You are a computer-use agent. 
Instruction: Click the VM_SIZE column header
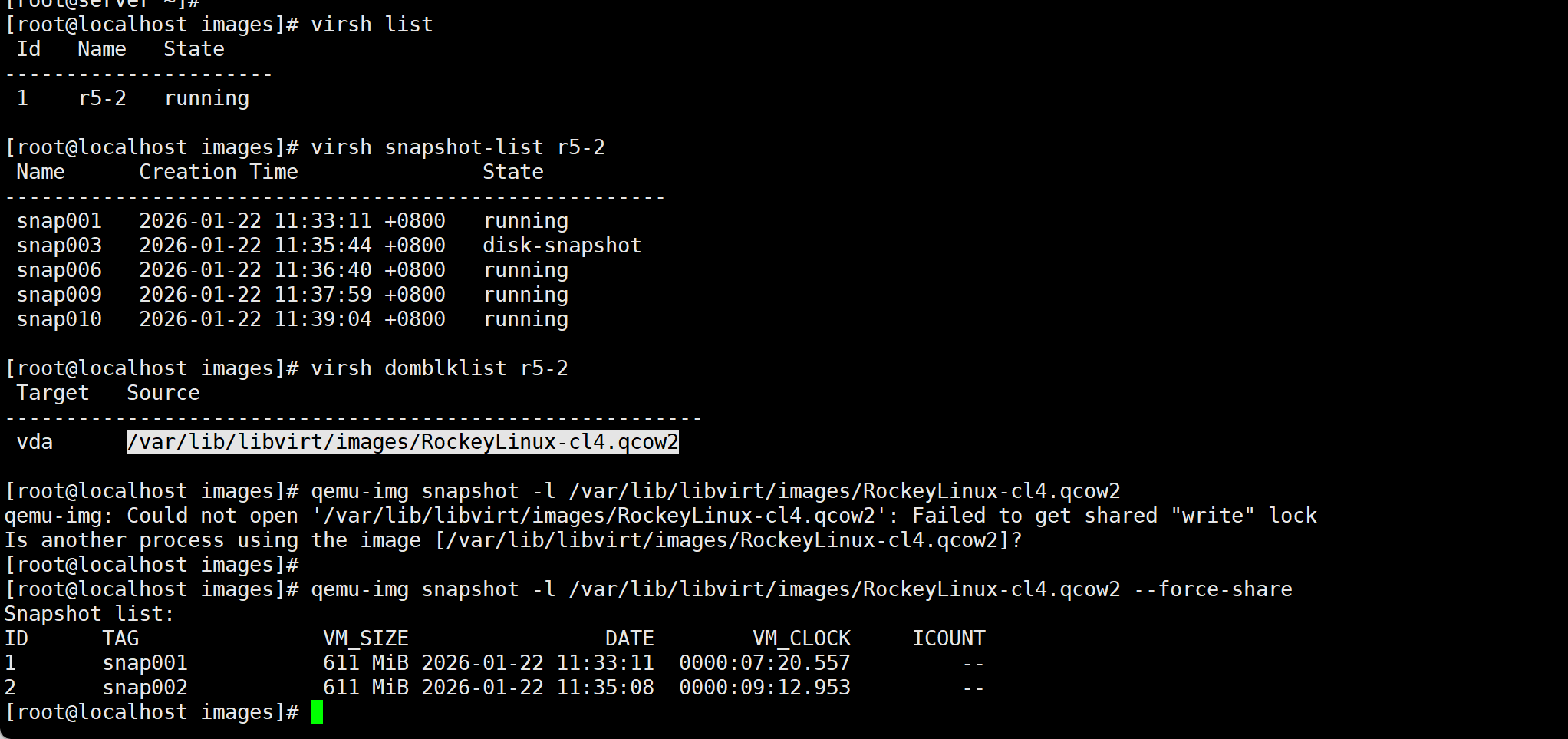pos(366,638)
